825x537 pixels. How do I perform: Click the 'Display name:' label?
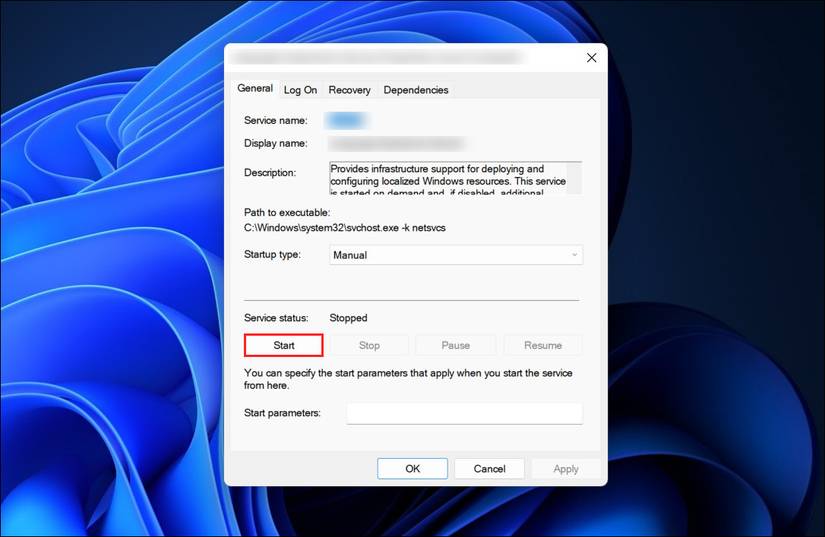pos(275,143)
